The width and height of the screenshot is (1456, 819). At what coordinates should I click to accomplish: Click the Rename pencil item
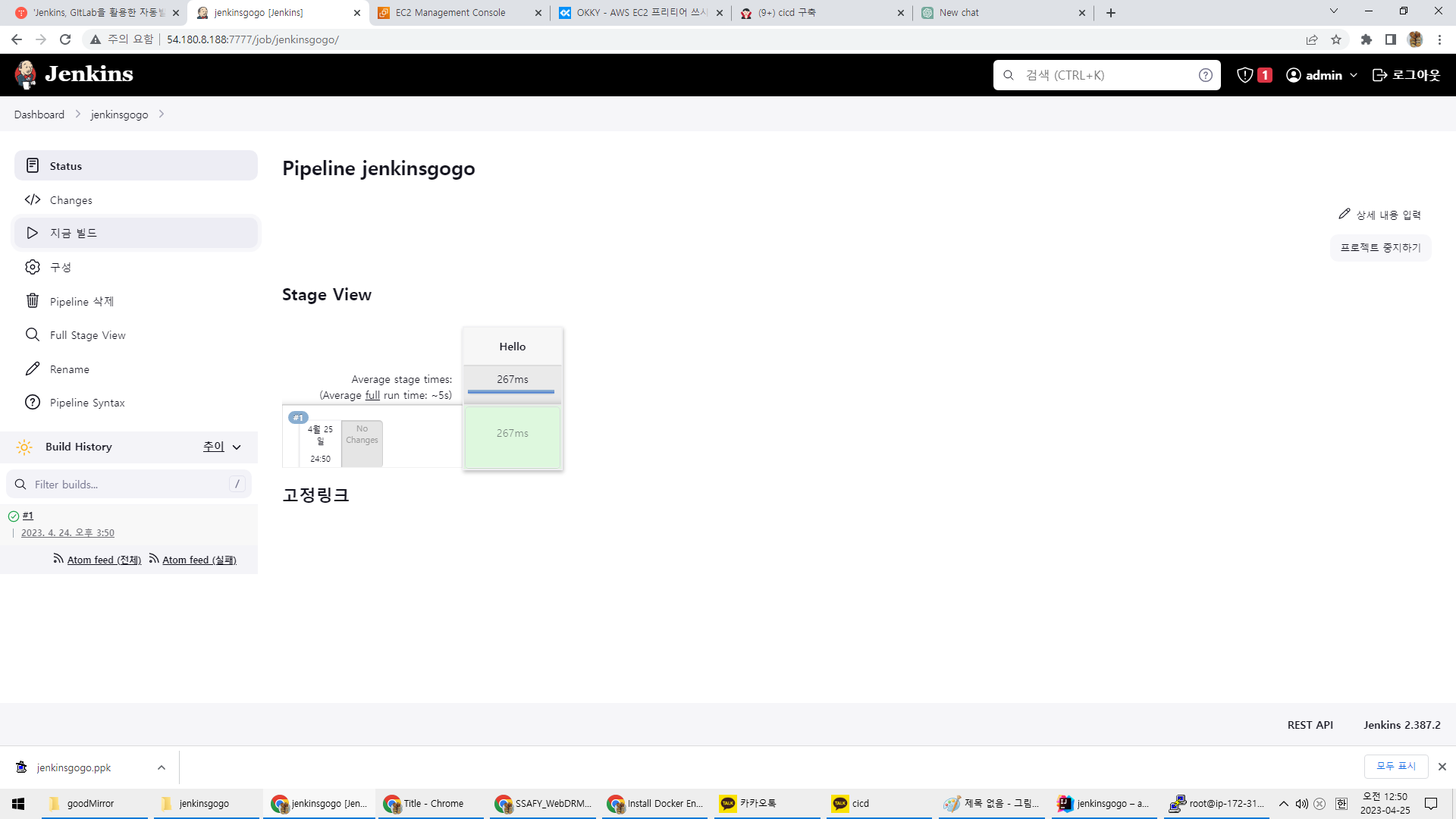33,369
